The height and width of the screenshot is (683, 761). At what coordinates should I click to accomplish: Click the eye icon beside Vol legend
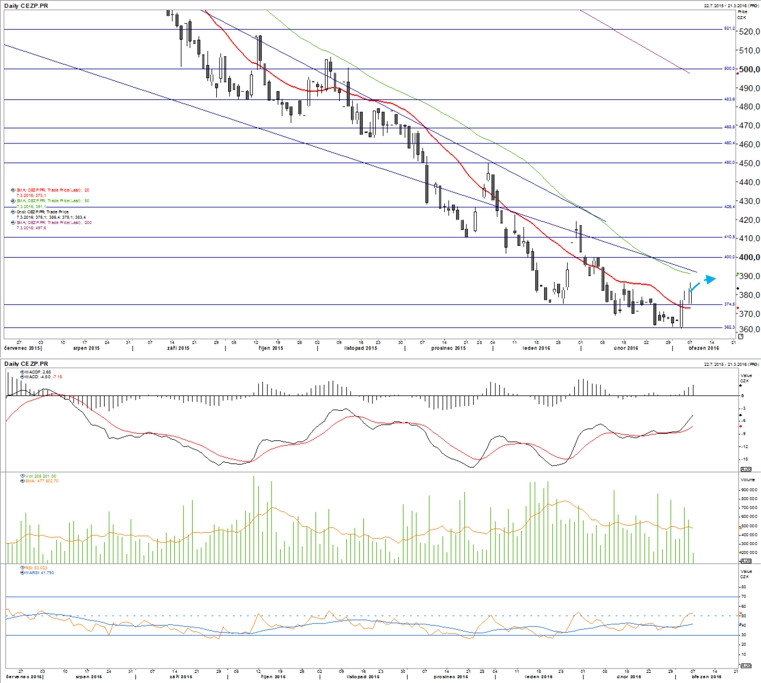(x=22, y=476)
